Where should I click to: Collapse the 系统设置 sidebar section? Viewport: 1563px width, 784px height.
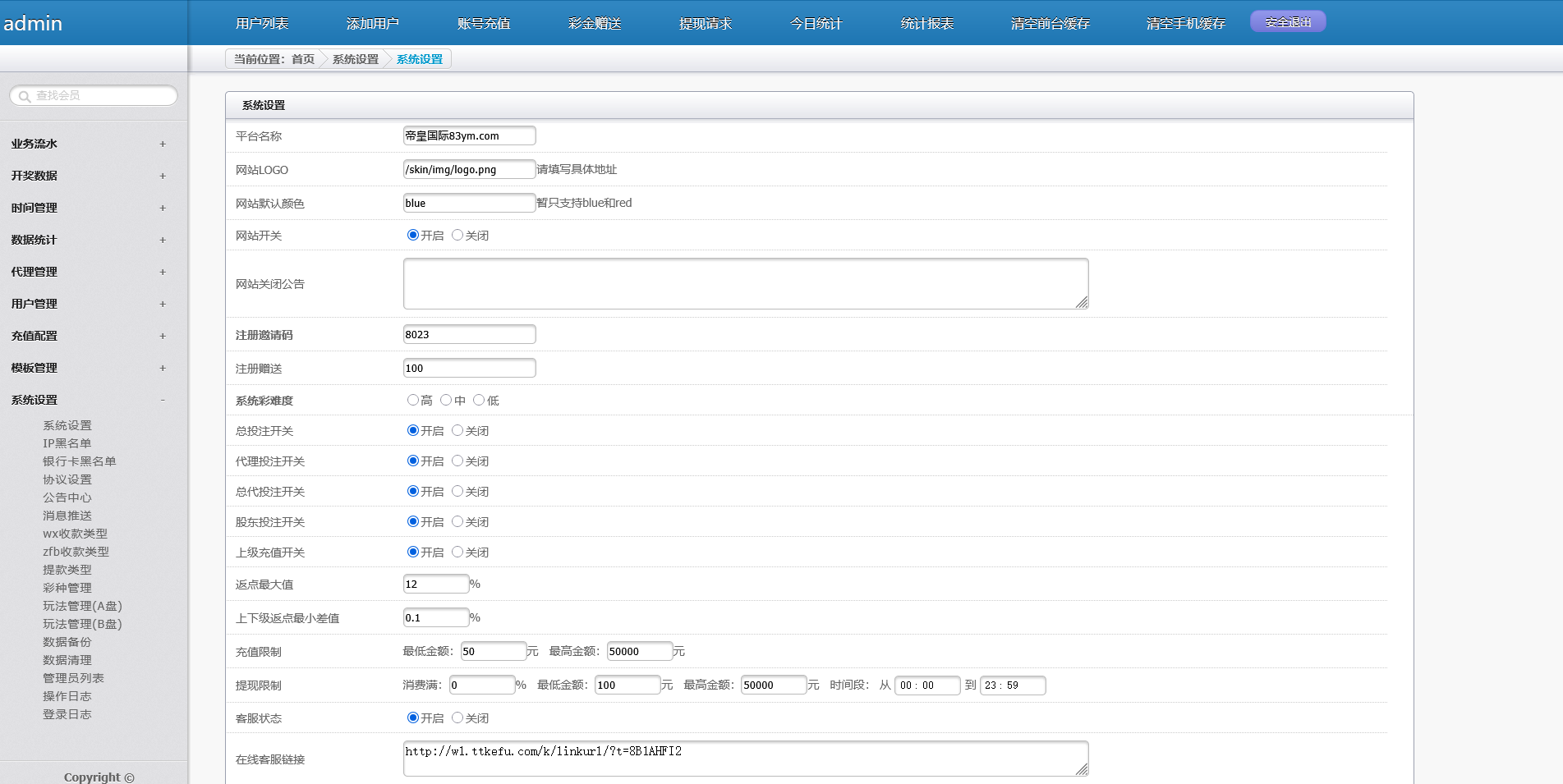[88, 400]
